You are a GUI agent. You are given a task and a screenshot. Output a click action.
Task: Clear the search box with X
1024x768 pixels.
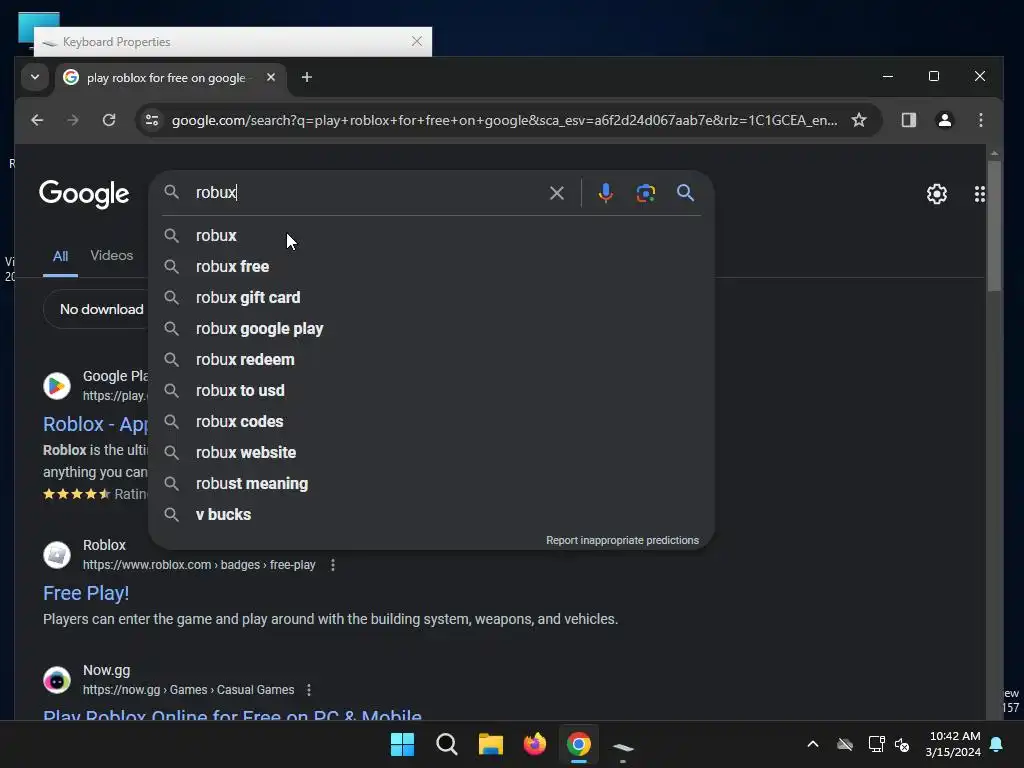tap(556, 193)
